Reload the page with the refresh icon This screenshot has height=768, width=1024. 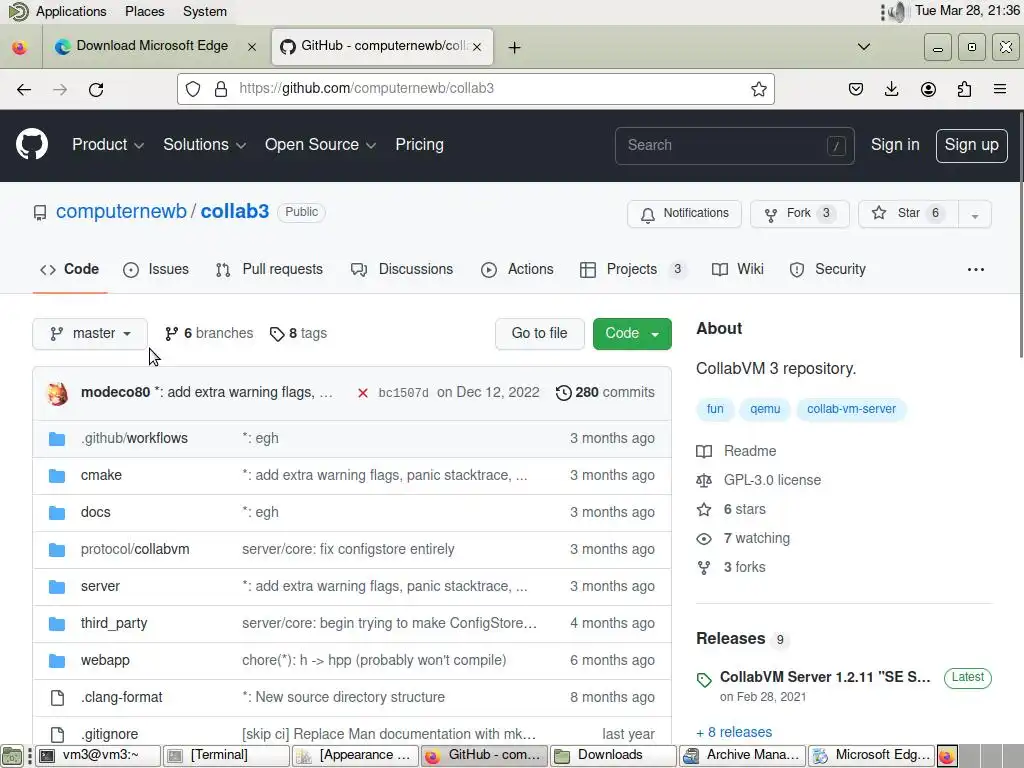(x=96, y=89)
